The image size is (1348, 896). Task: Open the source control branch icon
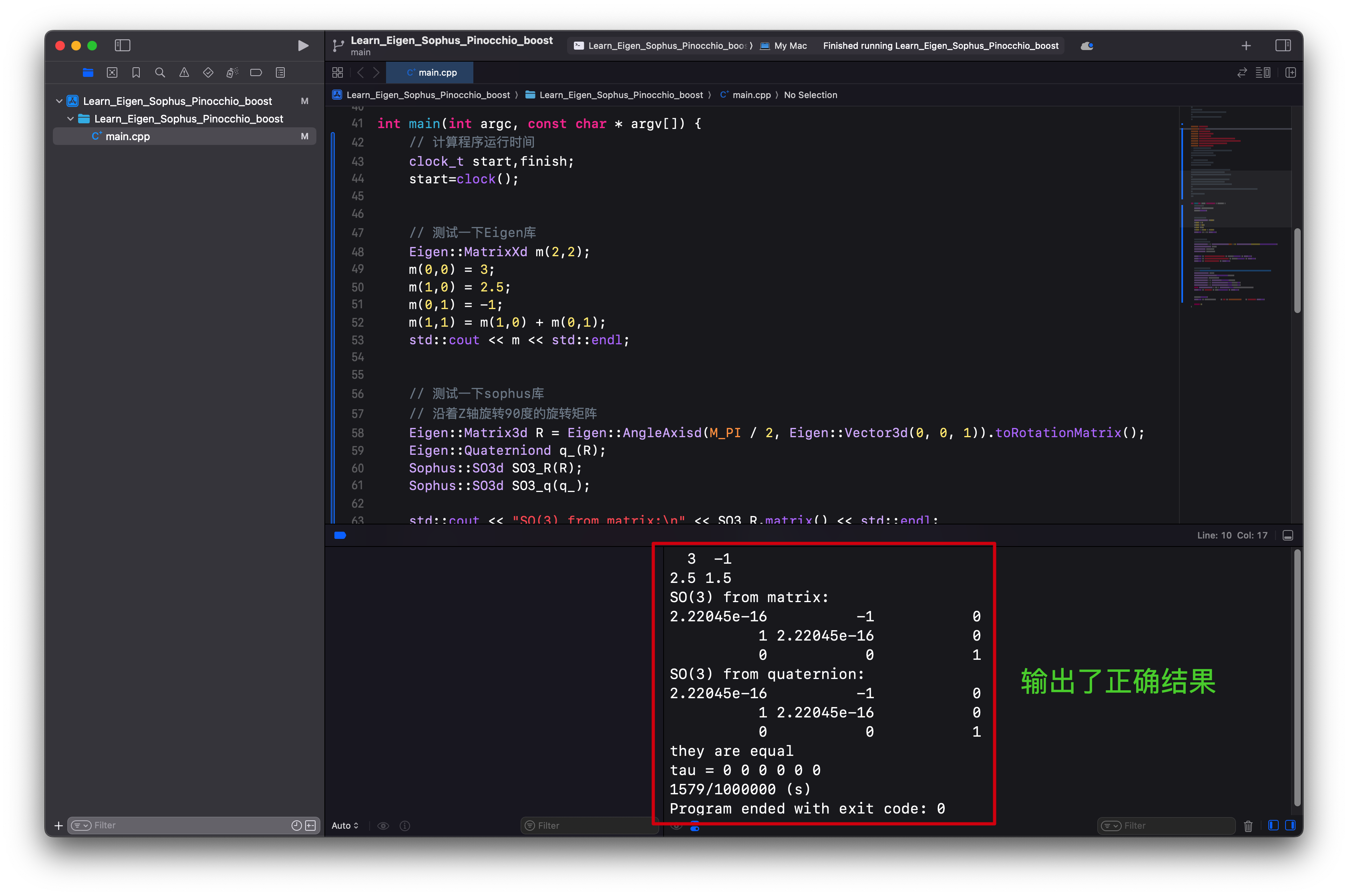(x=338, y=46)
